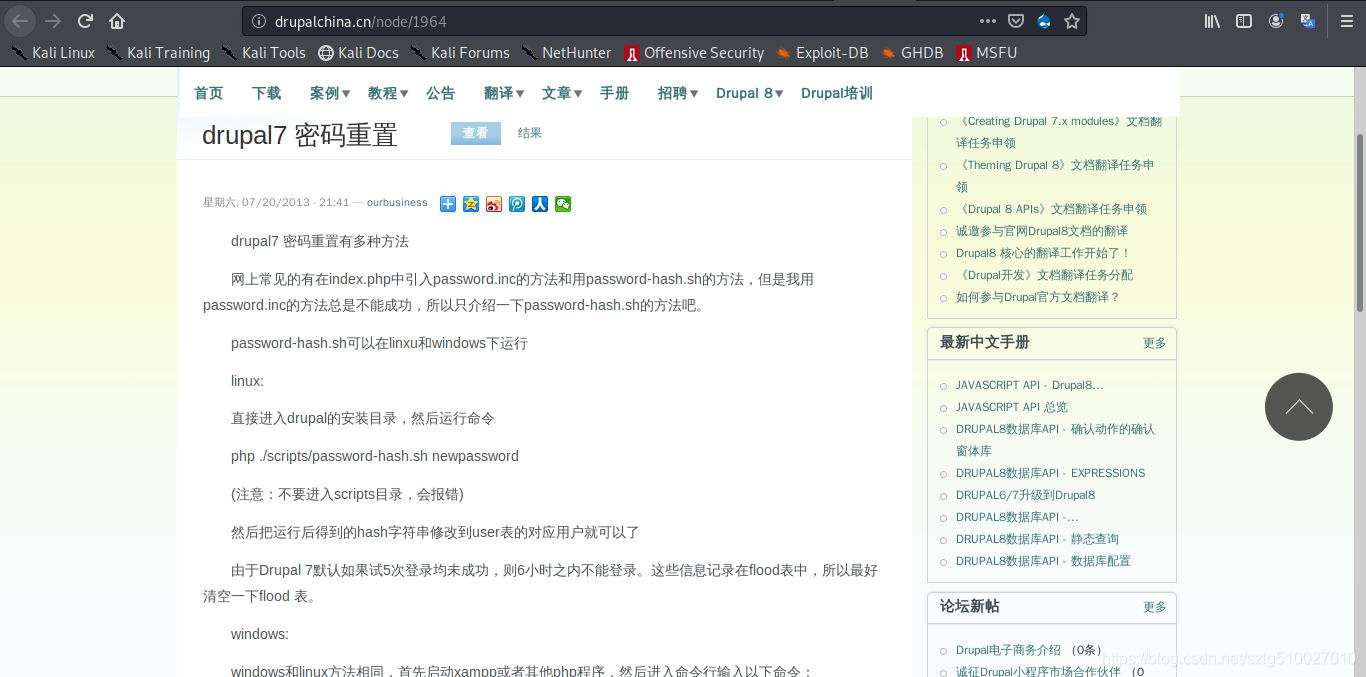Viewport: 1366px width, 677px height.
Task: Switch to the 结果 tab
Action: pyautogui.click(x=530, y=133)
